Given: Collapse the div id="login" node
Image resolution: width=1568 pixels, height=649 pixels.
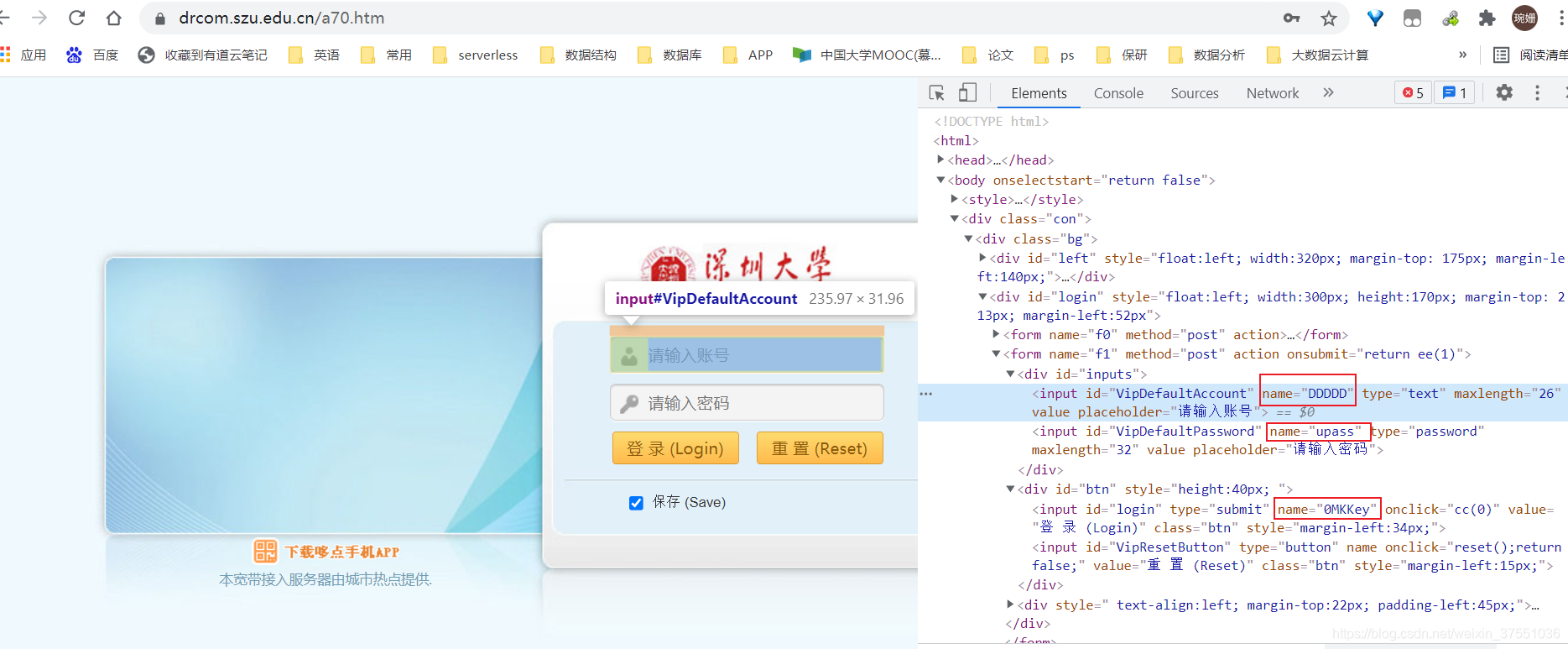Looking at the screenshot, I should click(x=982, y=296).
